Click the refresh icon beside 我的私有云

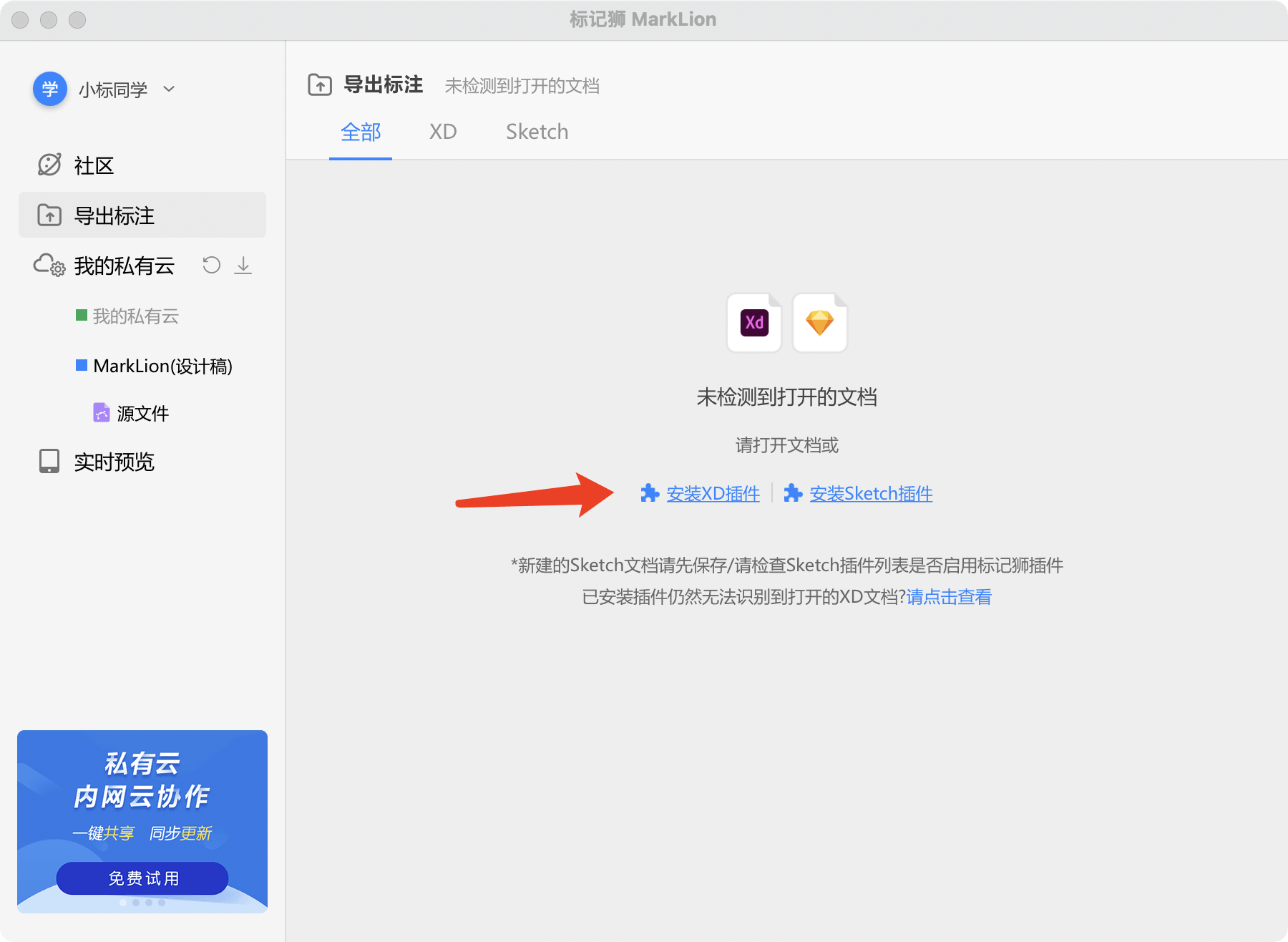[x=211, y=266]
